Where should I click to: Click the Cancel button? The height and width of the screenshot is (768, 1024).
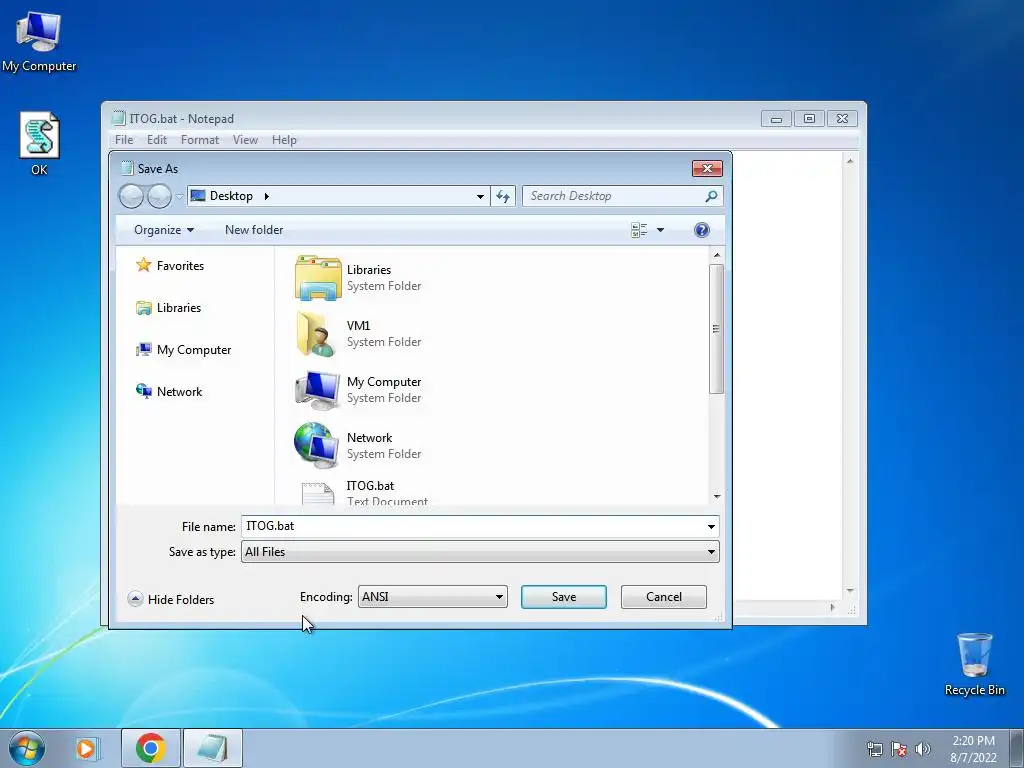[x=664, y=597]
